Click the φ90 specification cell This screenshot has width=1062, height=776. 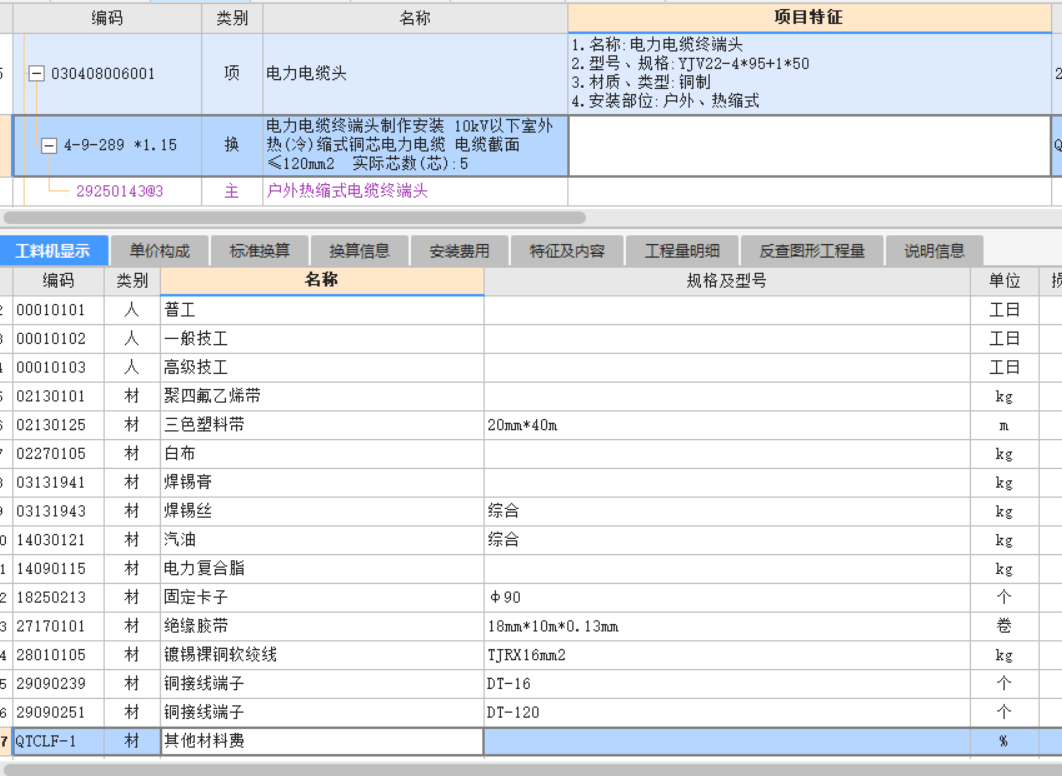pyautogui.click(x=727, y=597)
